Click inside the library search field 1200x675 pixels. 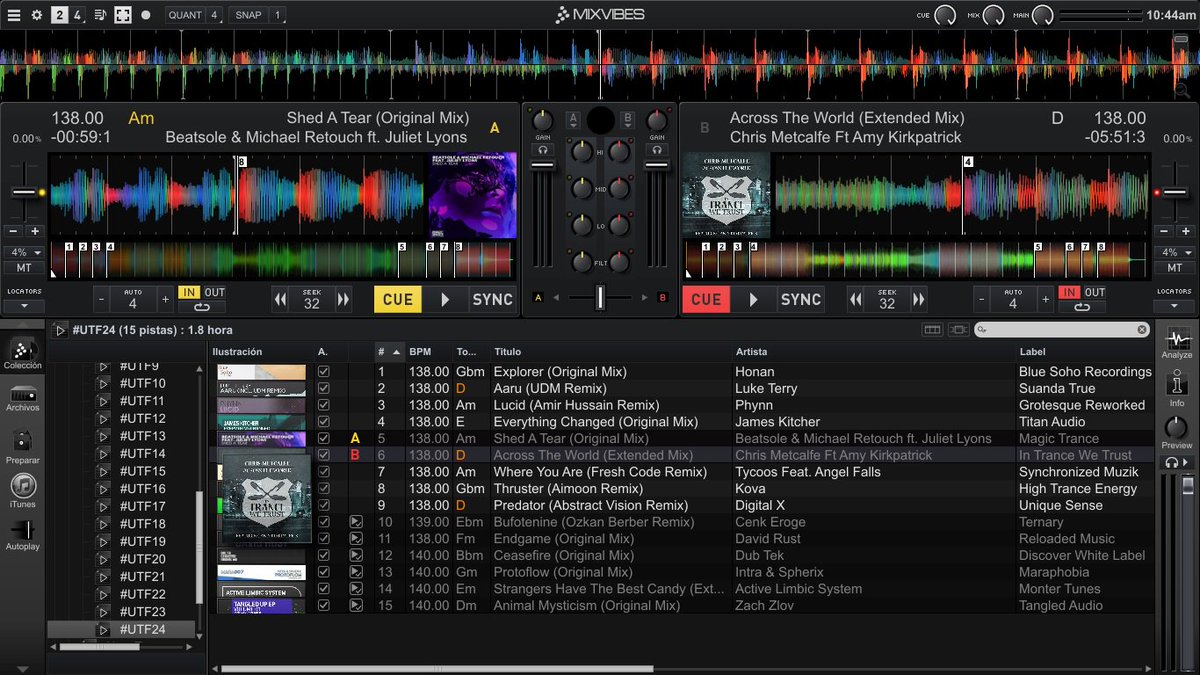click(1060, 329)
